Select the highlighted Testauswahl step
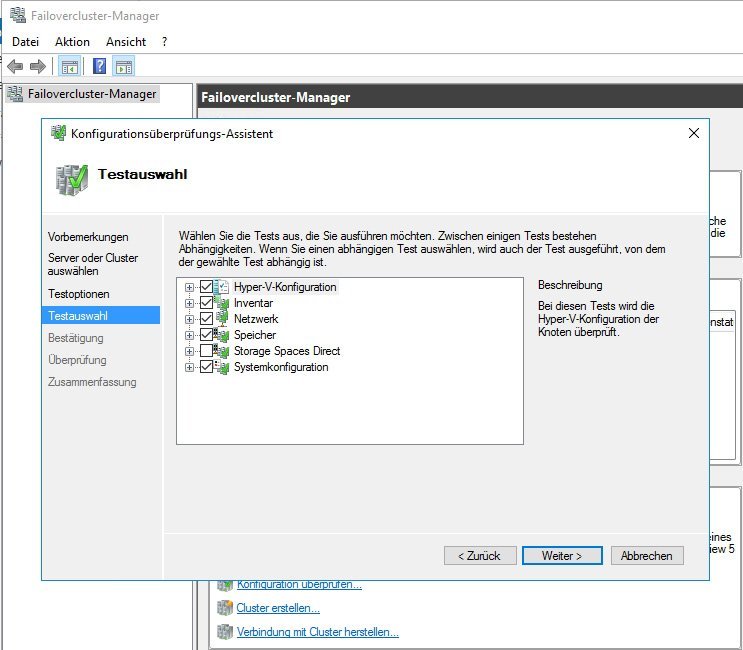The image size is (743, 650). [101, 316]
